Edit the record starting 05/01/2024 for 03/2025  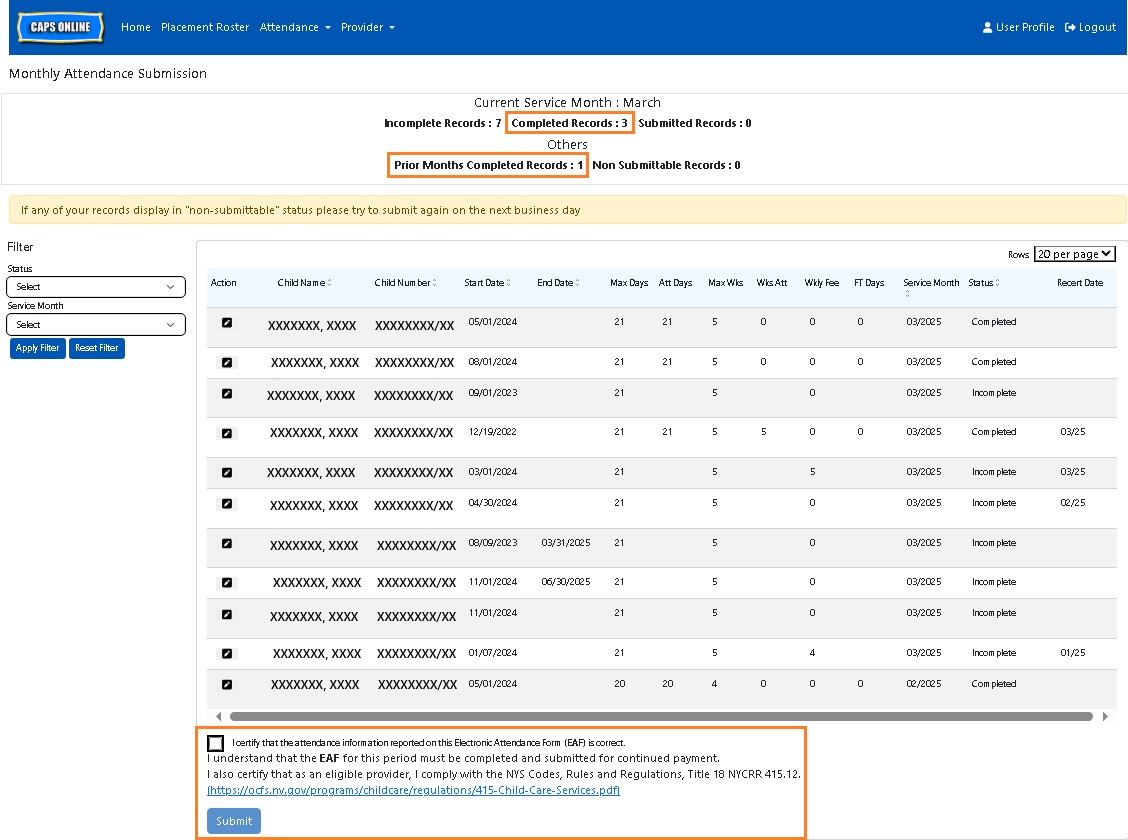coord(227,322)
